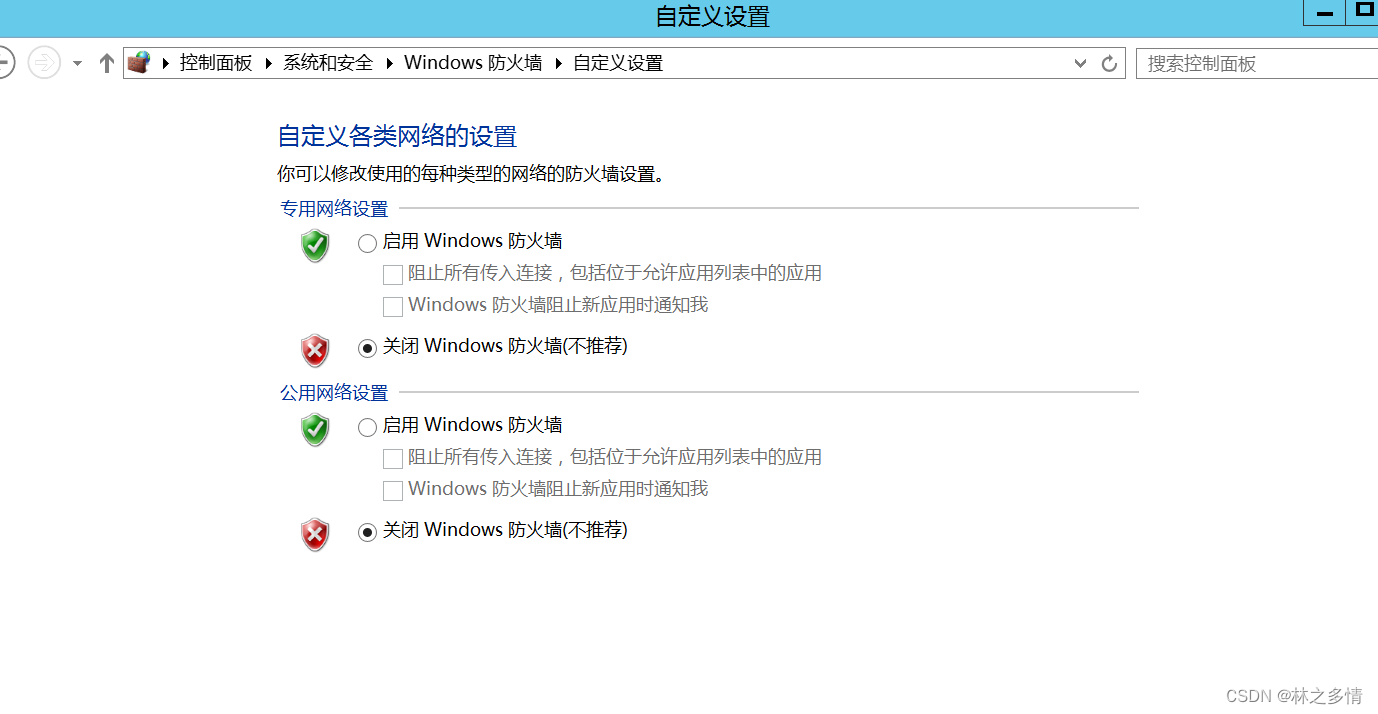Check 防火墙阻止新应用时通知我 under 专用网络设置
1378x714 pixels.
[393, 306]
